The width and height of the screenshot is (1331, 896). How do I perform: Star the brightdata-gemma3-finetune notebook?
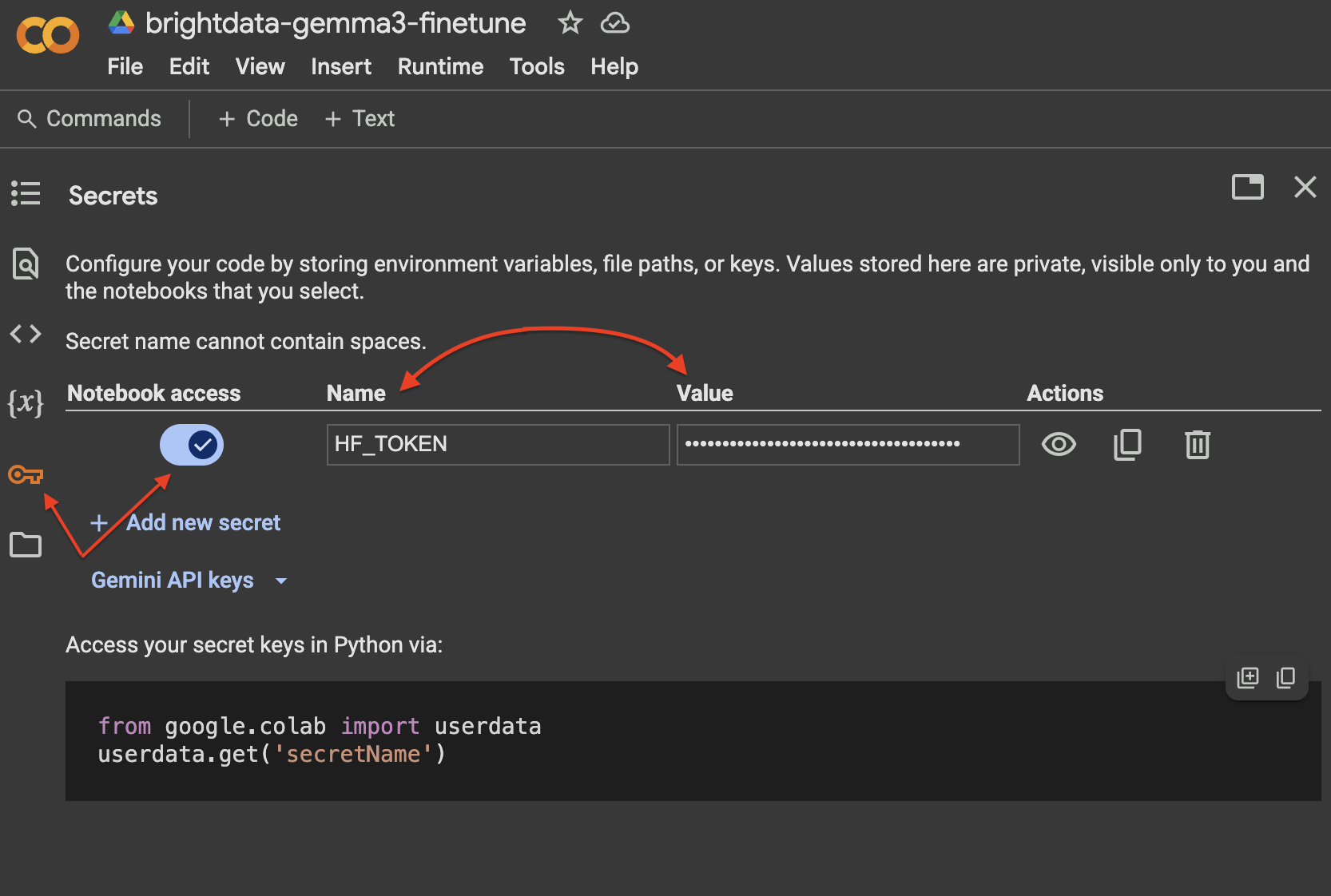click(570, 23)
